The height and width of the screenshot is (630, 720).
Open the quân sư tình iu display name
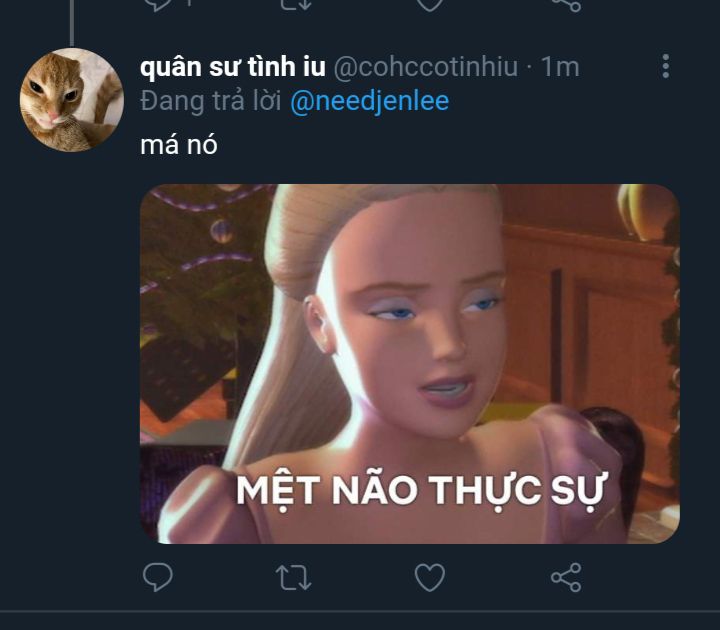coord(233,67)
